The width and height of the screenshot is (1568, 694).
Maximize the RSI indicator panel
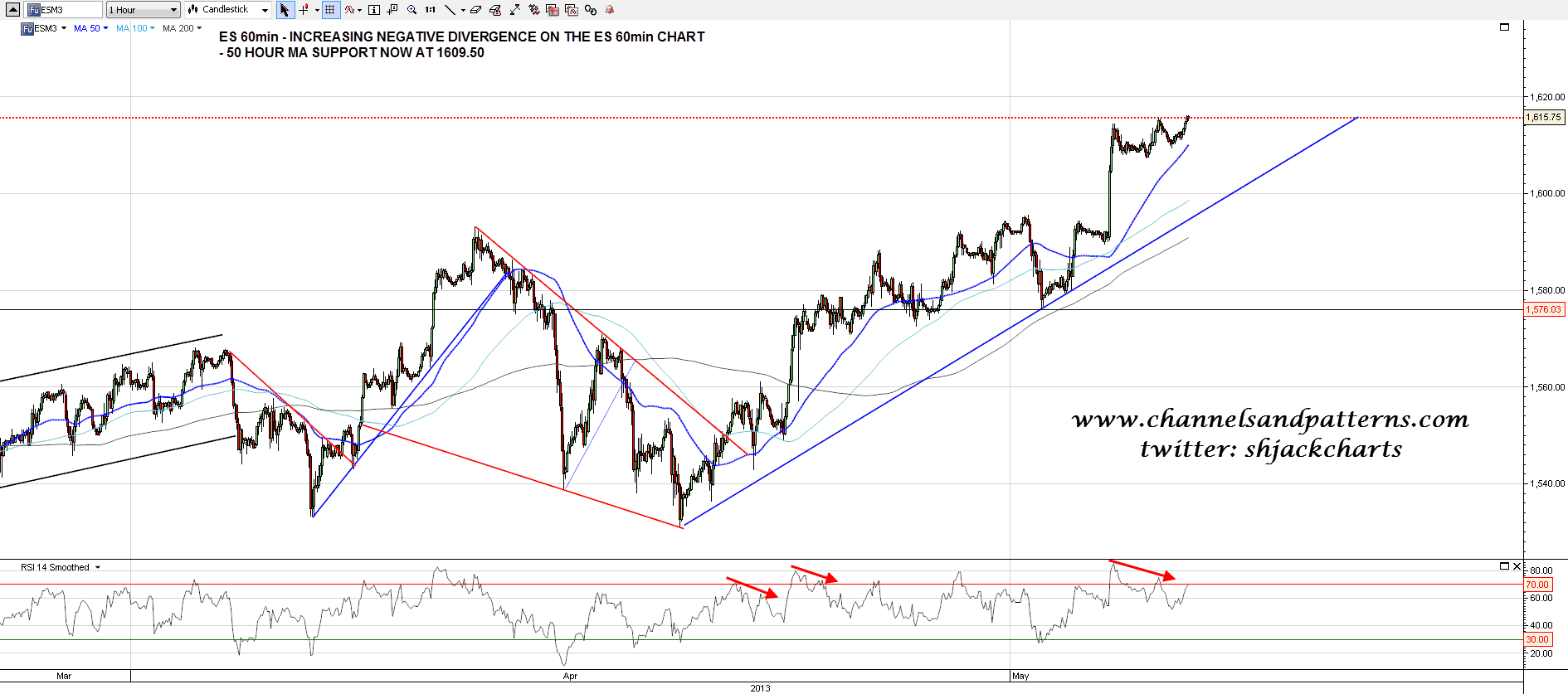1504,566
